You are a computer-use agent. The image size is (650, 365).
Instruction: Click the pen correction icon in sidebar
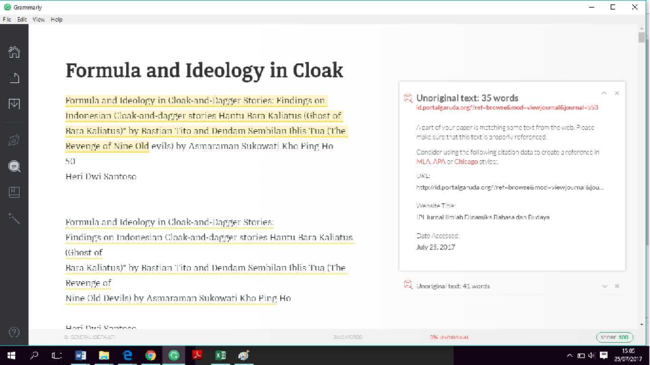pos(14,140)
